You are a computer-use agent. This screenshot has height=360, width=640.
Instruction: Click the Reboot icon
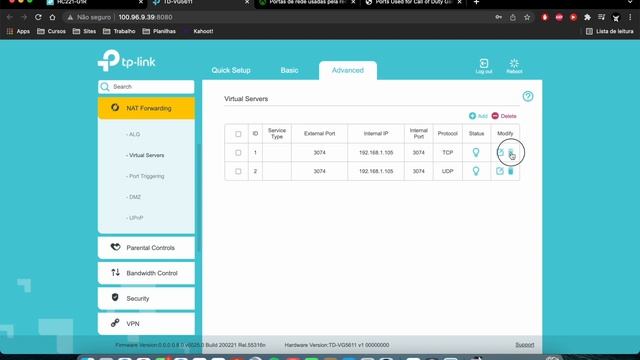(x=514, y=63)
